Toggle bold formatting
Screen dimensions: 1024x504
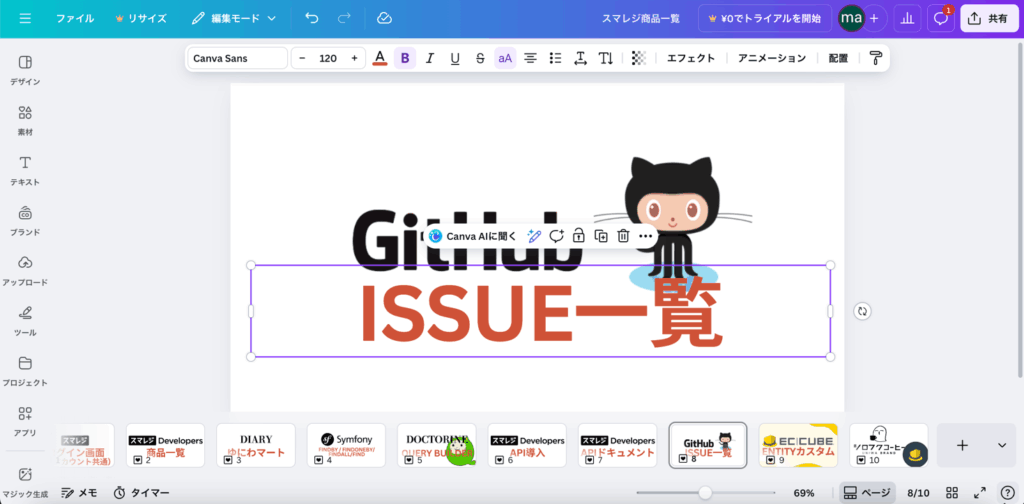click(405, 58)
